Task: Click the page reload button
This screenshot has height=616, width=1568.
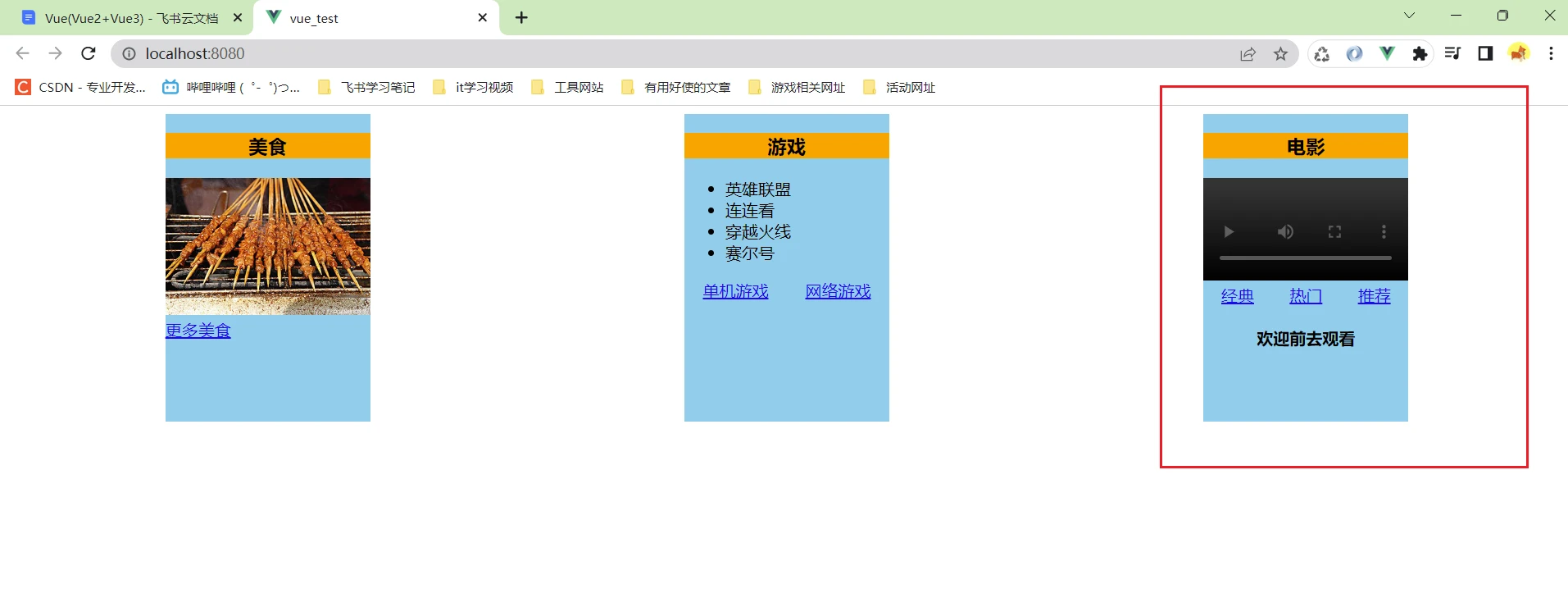Action: click(89, 54)
